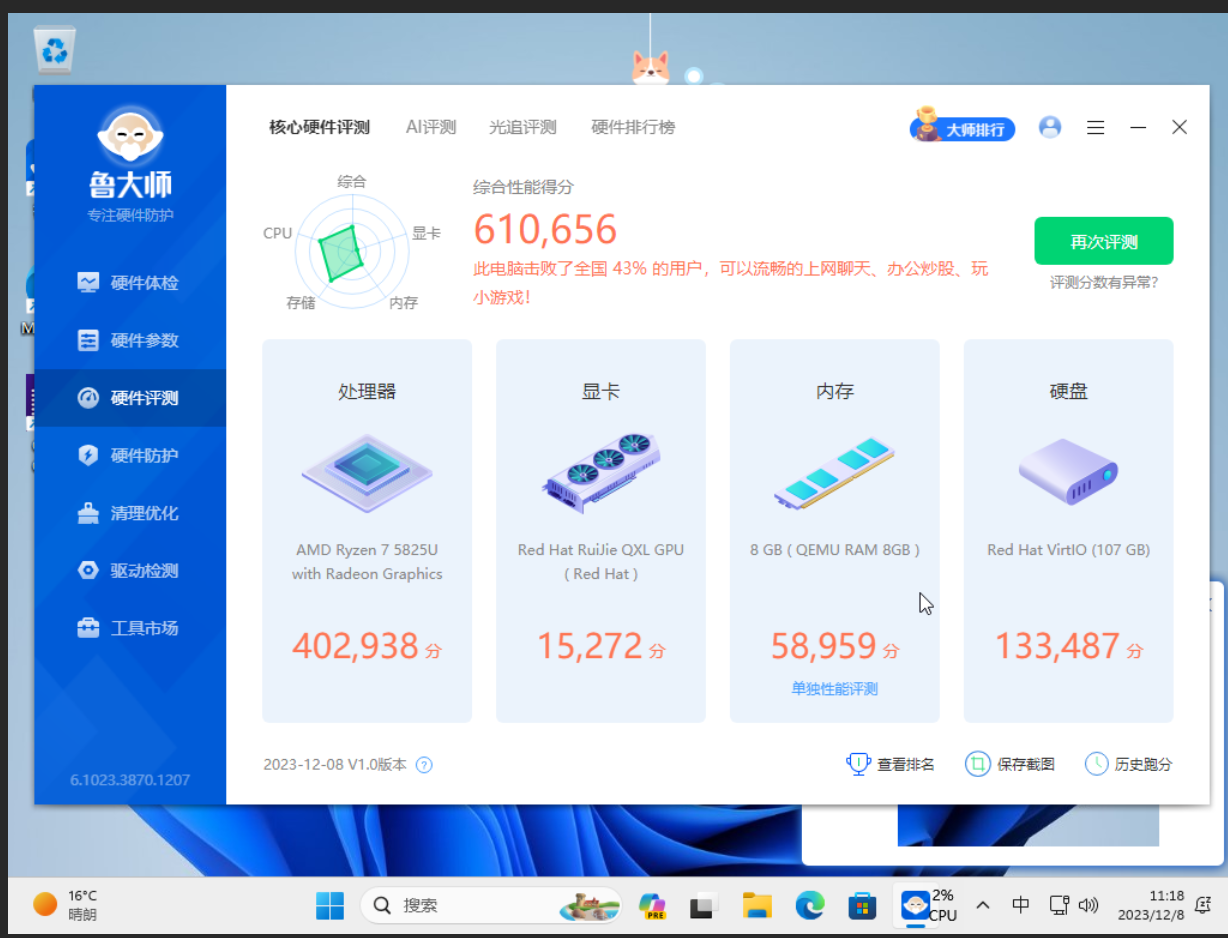Open the Recycle Bin on desktop

coord(55,50)
